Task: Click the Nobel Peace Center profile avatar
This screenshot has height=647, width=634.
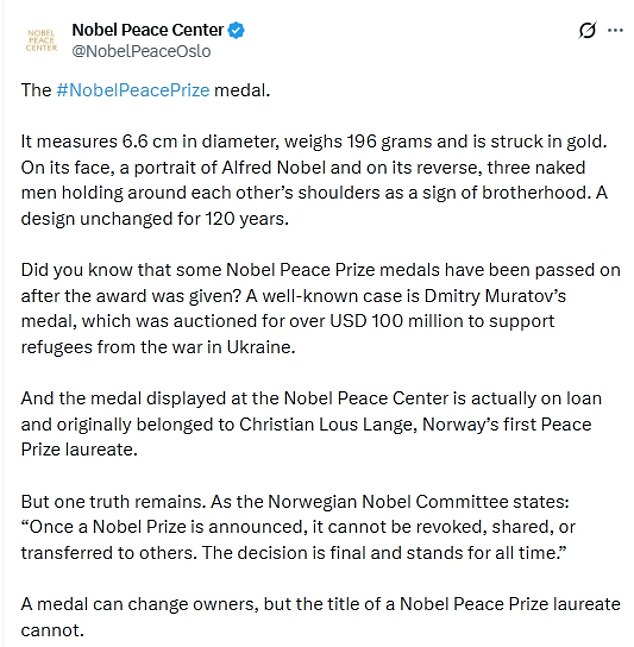Action: (40, 40)
